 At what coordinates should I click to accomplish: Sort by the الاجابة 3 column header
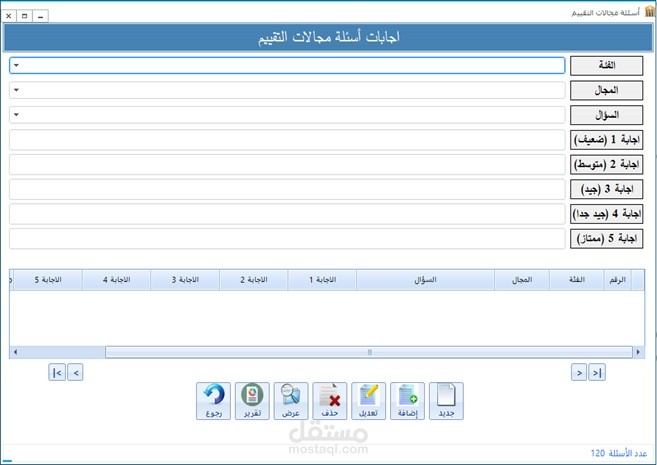pyautogui.click(x=185, y=280)
